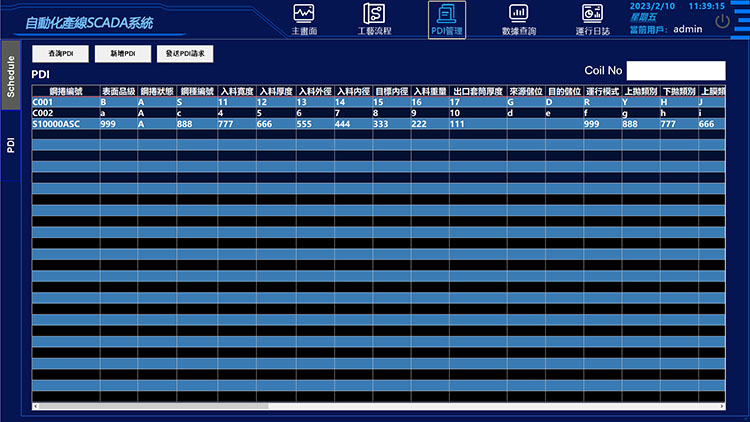Select the PDI管理 navigation icon

[x=447, y=20]
